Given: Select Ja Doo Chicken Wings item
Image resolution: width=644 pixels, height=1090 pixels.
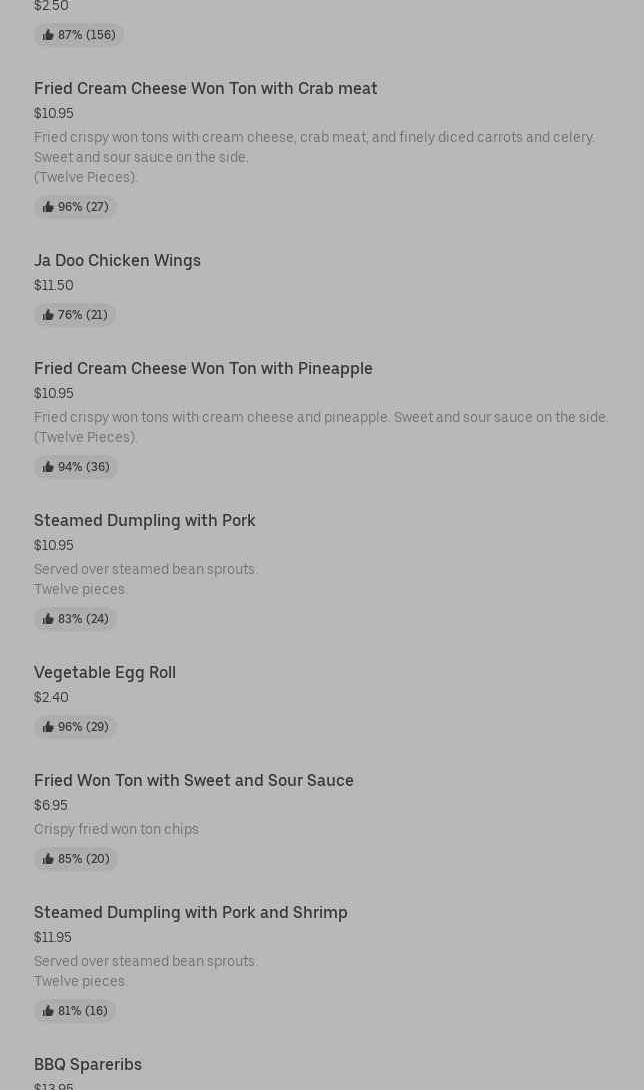Looking at the screenshot, I should pyautogui.click(x=117, y=261).
